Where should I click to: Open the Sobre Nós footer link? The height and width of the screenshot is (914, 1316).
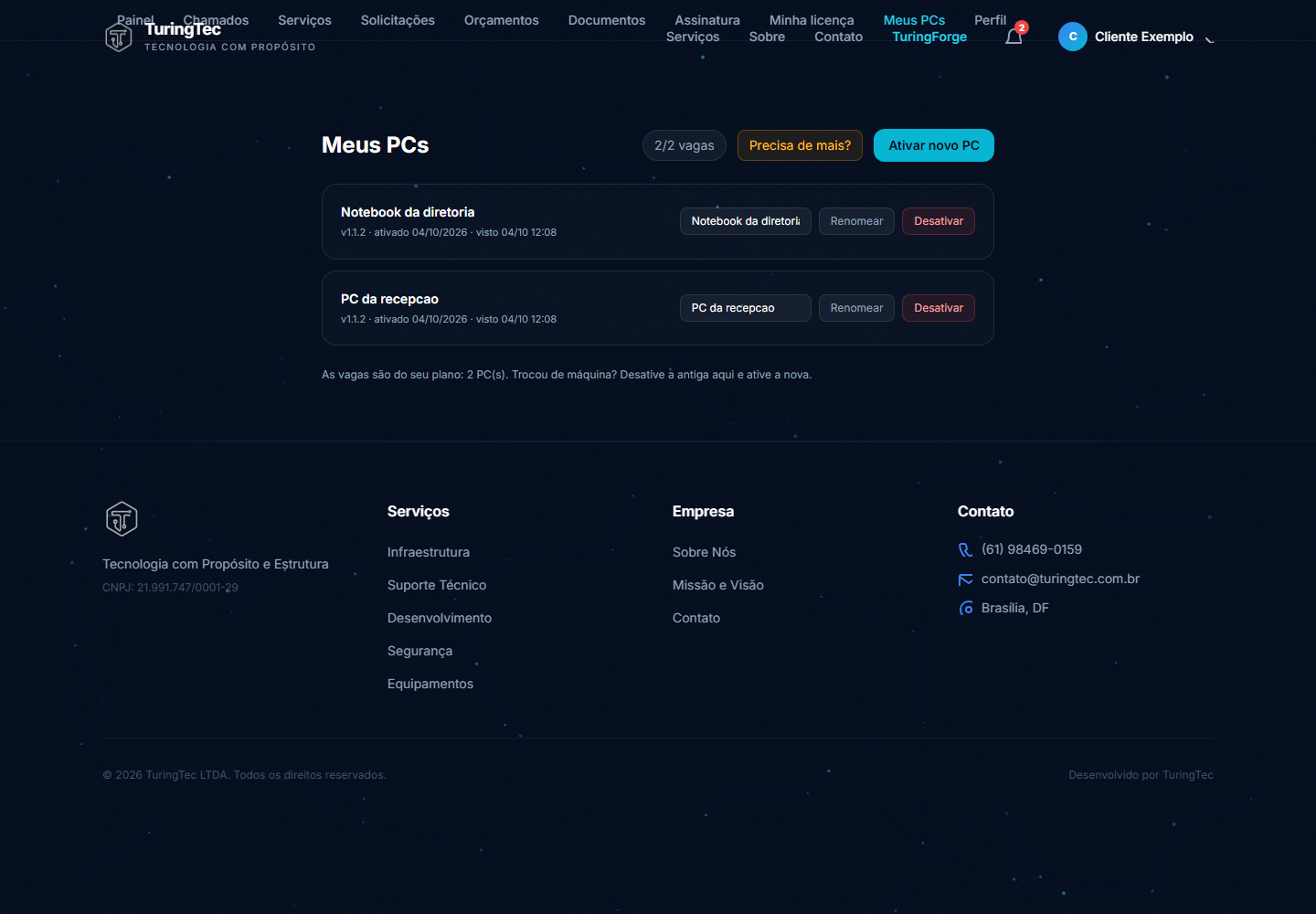pyautogui.click(x=704, y=552)
